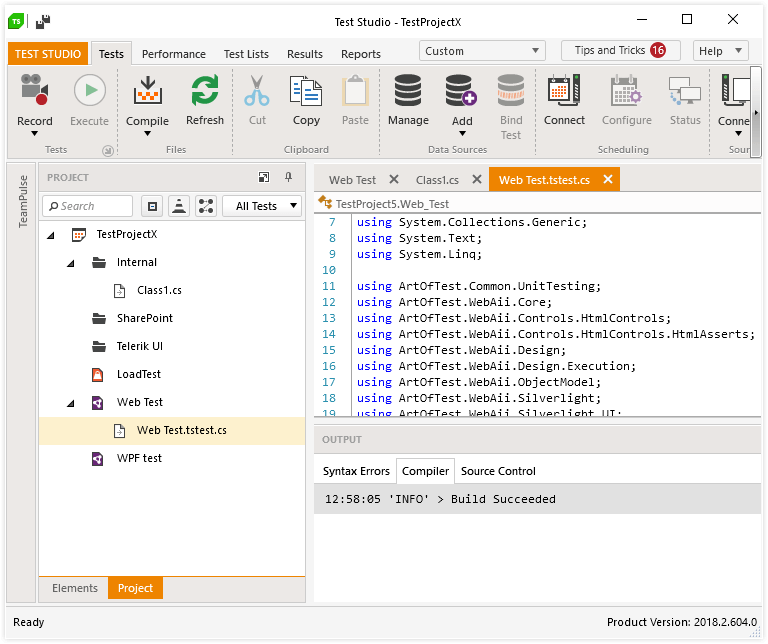This screenshot has height=644, width=768.
Task: Open the Connect source control dropdown arrow
Action: [739, 133]
